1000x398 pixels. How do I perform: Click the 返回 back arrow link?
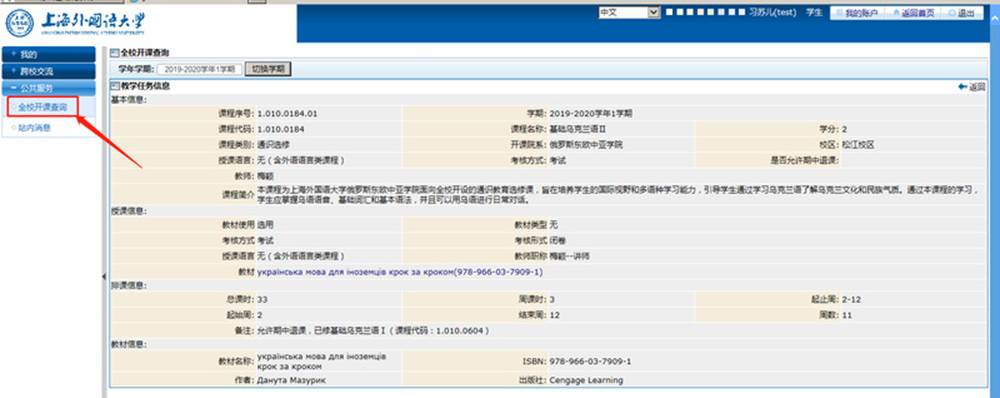(x=971, y=87)
